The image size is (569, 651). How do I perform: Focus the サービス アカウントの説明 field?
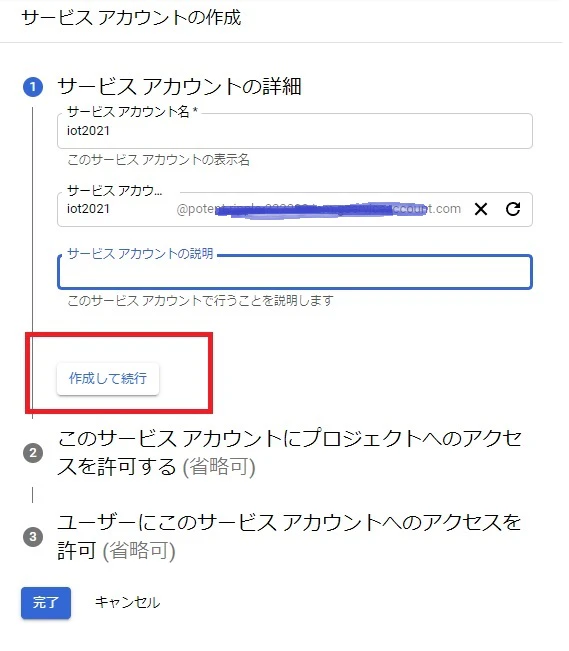(295, 272)
